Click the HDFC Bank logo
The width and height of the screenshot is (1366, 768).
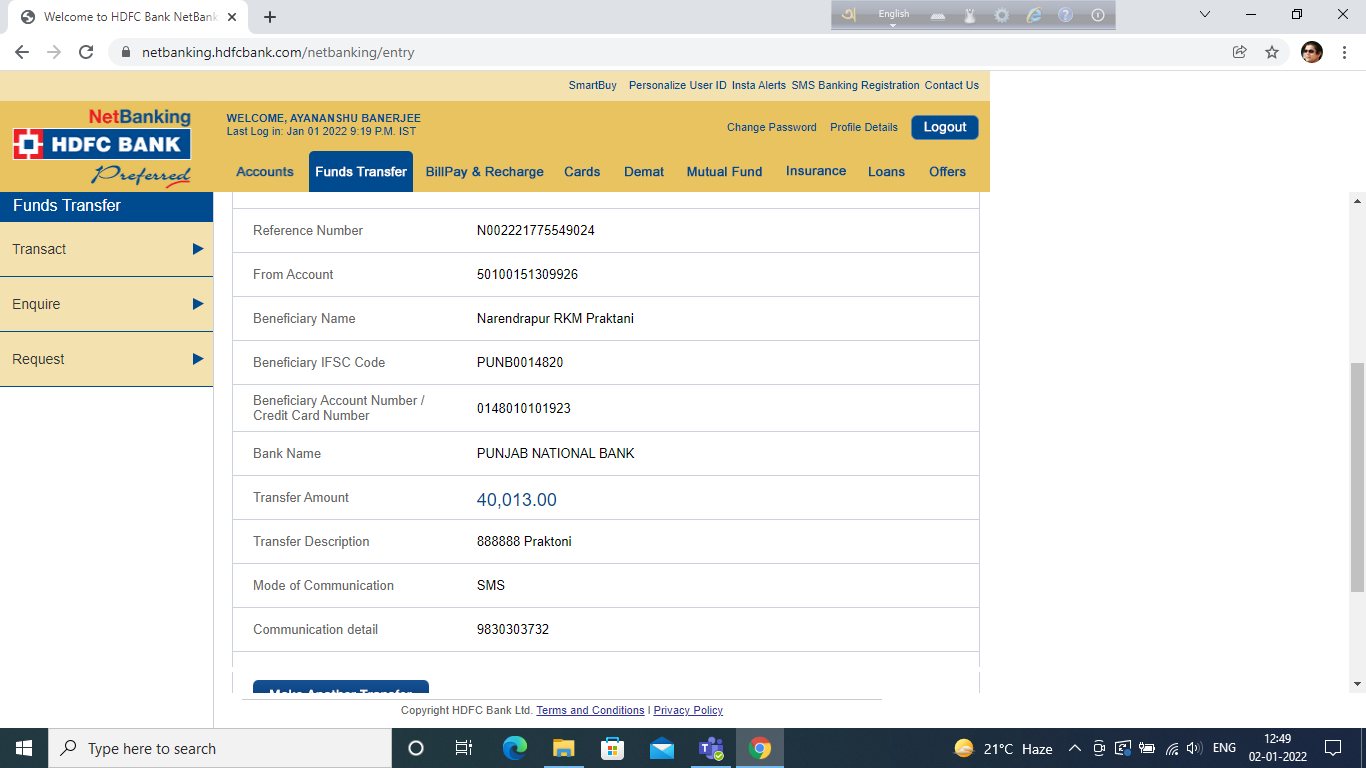(101, 144)
